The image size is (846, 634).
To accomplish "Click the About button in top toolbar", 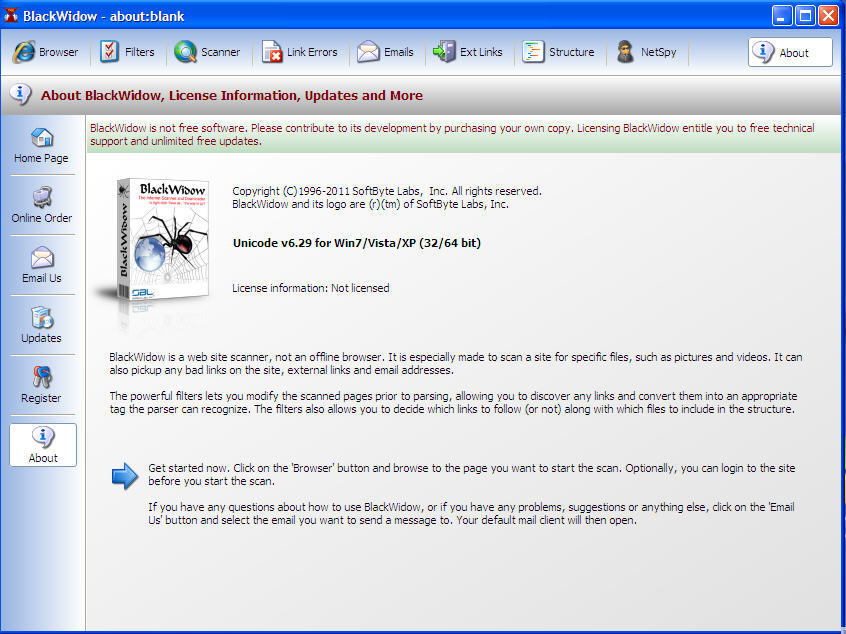I will click(790, 52).
